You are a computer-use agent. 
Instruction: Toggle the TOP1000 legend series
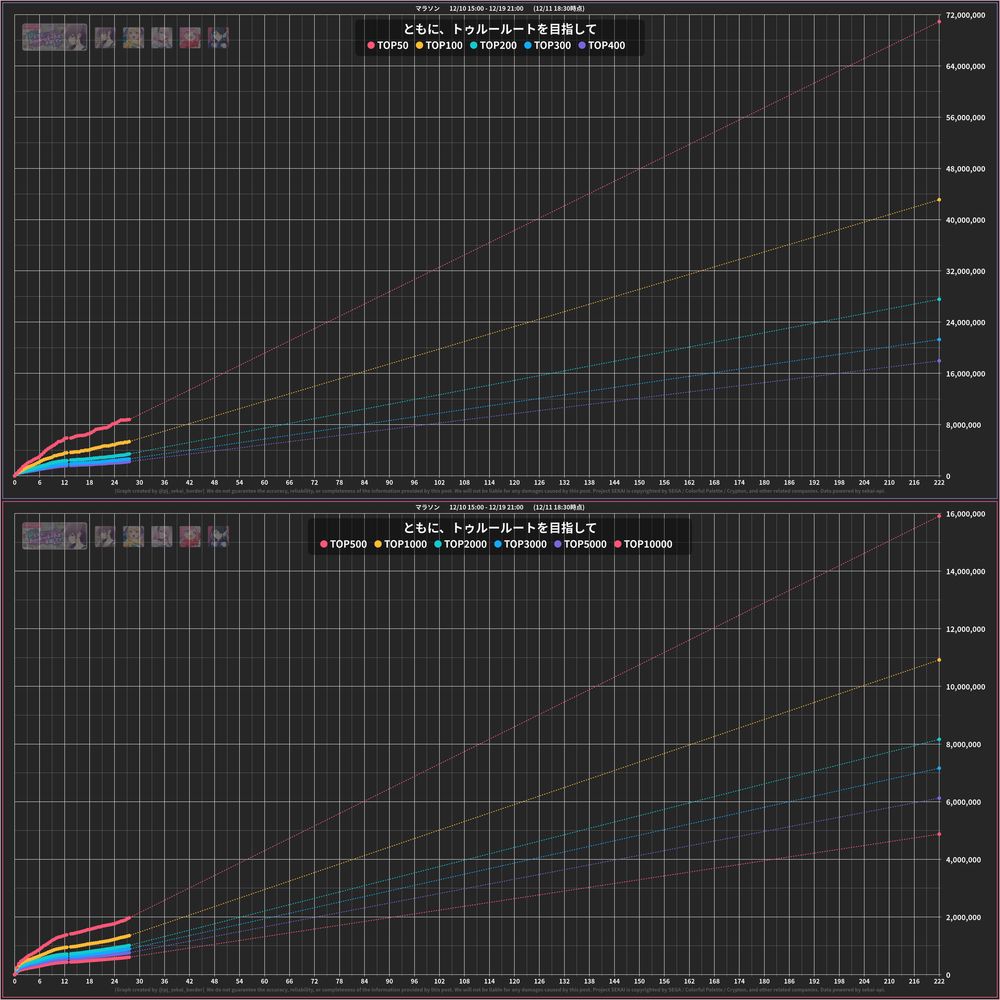(x=401, y=544)
